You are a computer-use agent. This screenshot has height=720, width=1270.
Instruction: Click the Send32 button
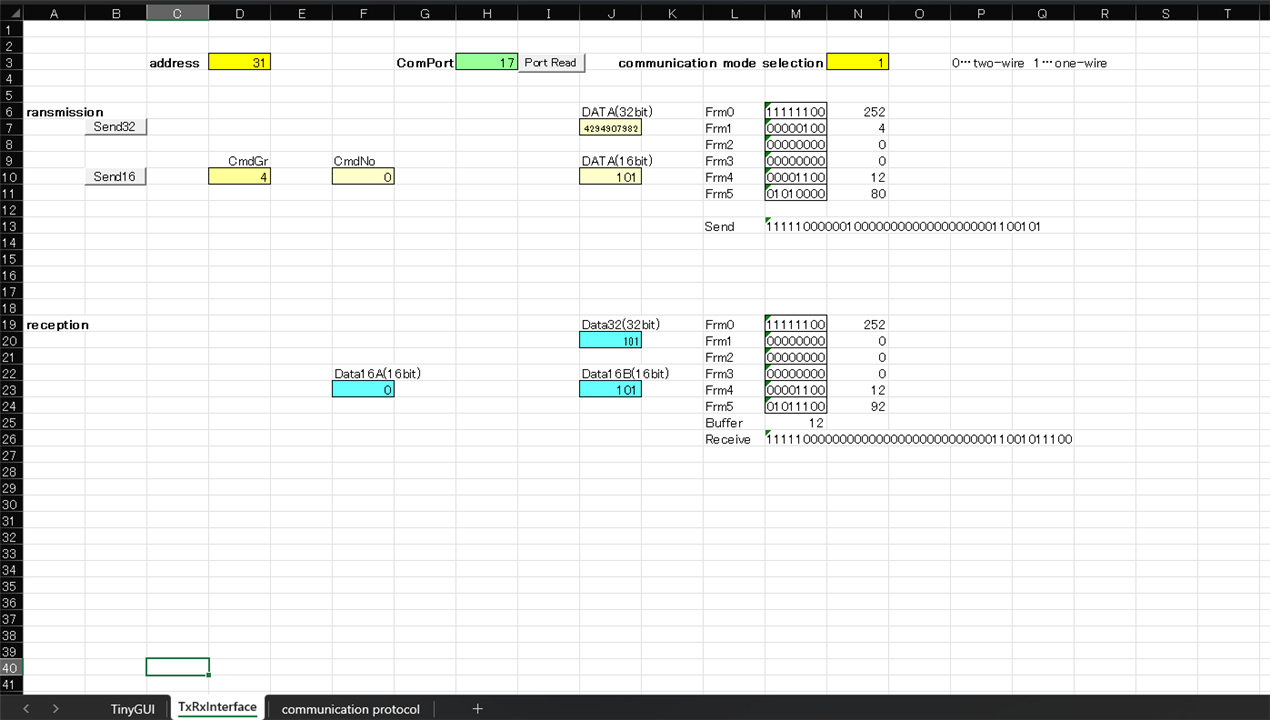coord(115,127)
